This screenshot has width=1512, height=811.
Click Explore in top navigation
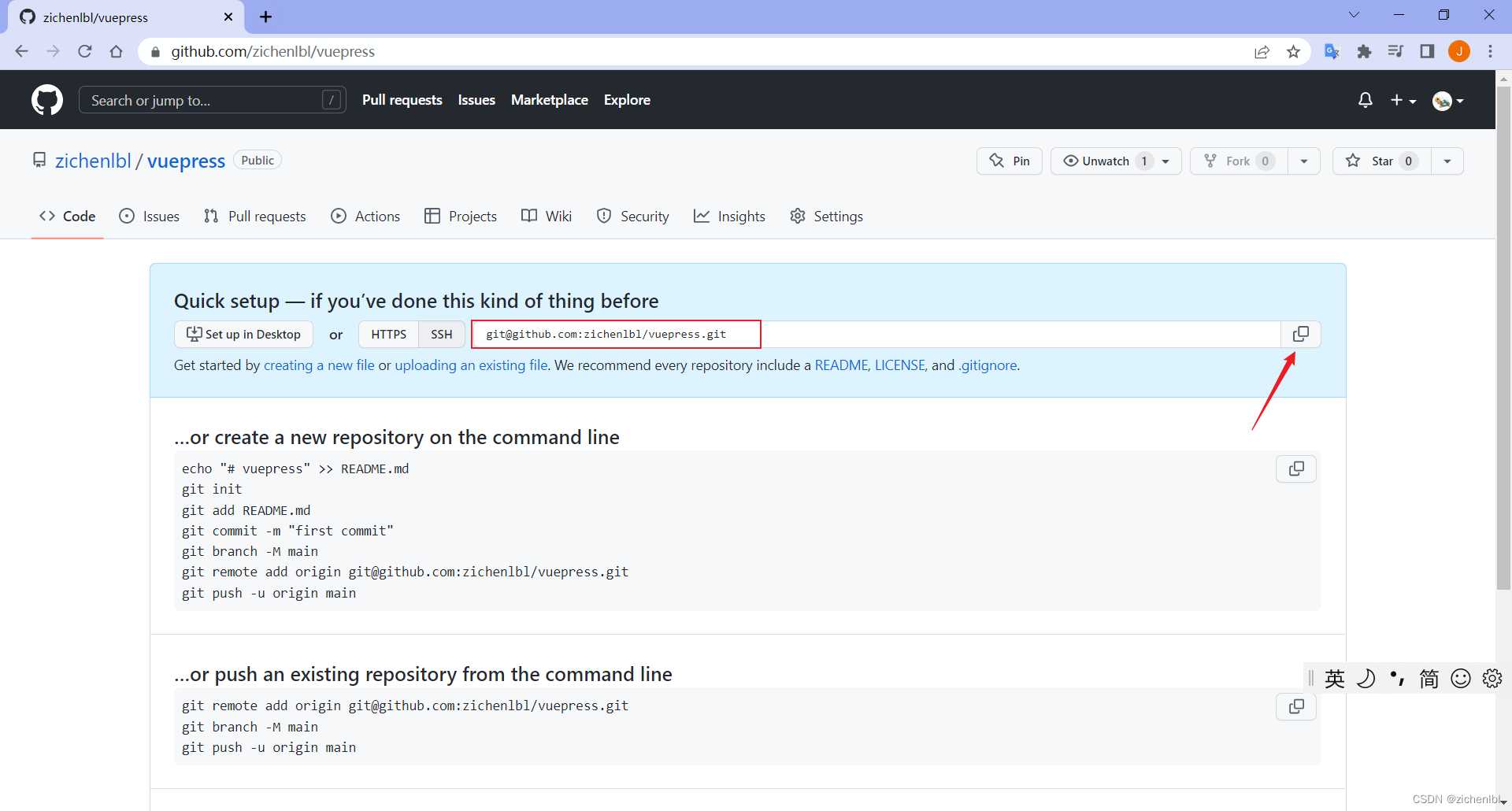tap(627, 100)
